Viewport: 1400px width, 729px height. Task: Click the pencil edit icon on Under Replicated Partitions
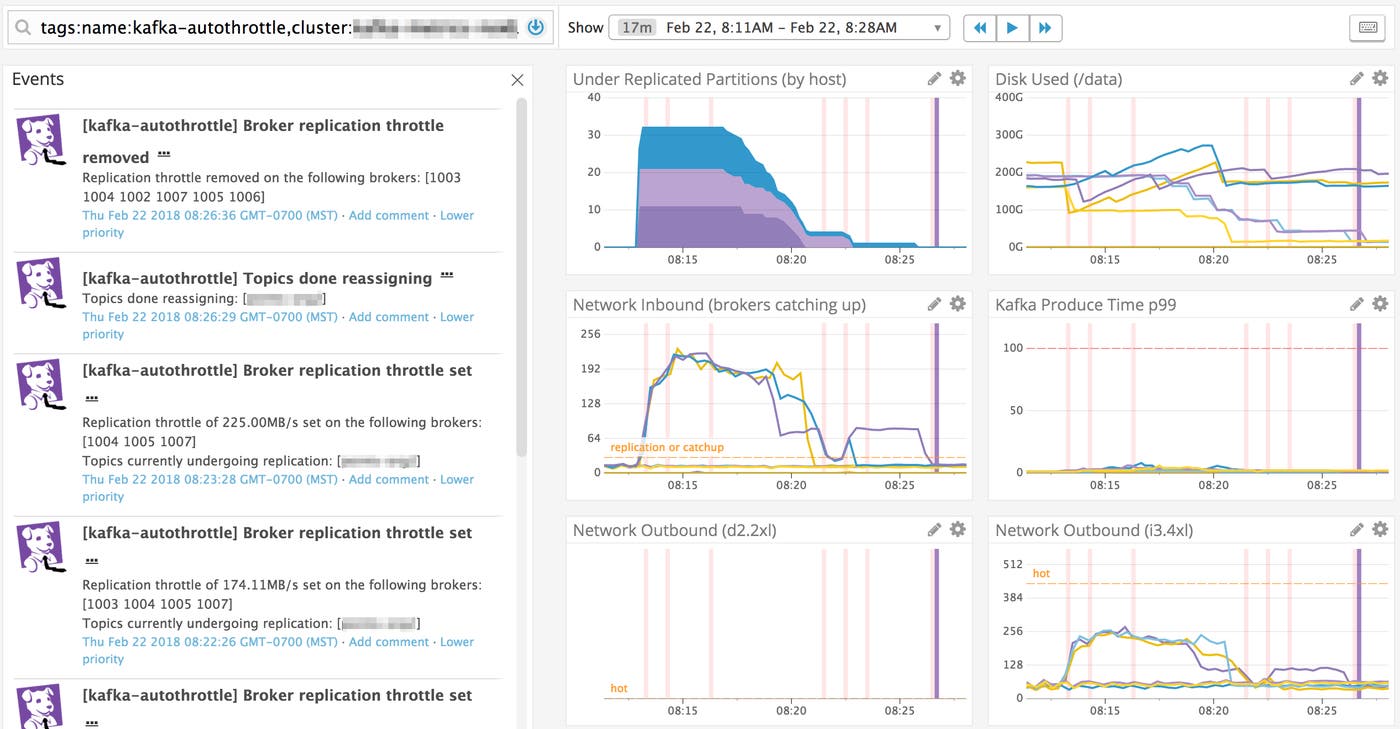pyautogui.click(x=934, y=78)
